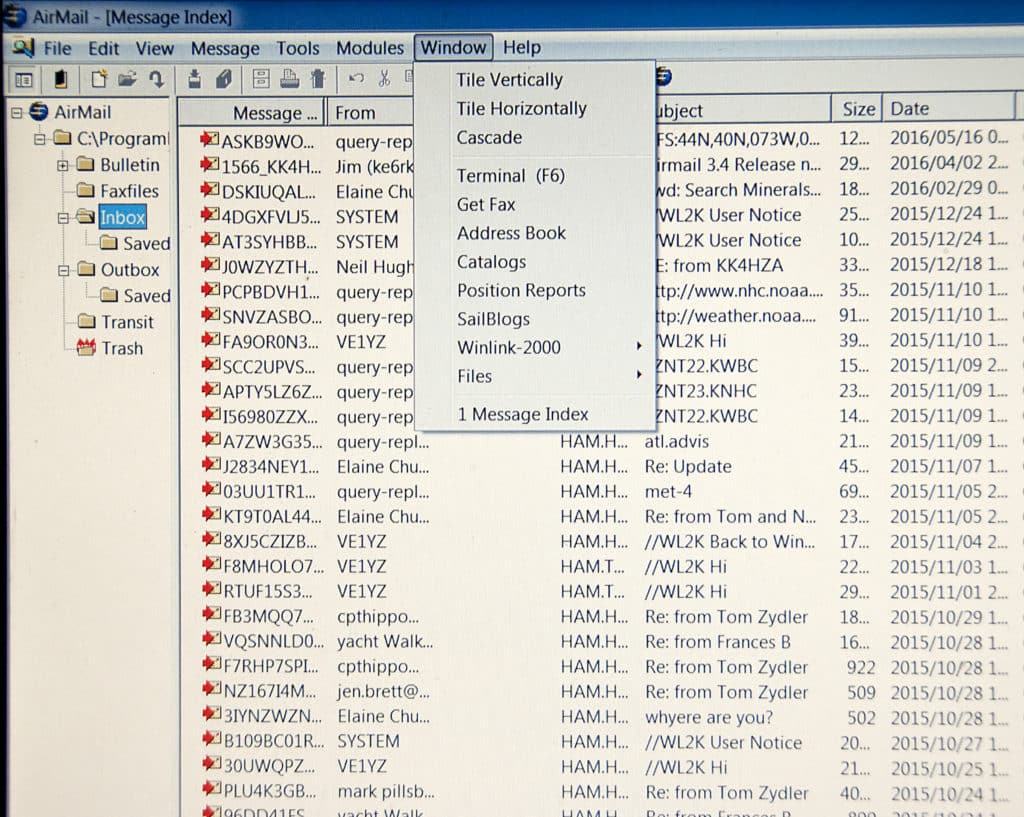
Task: Click the Message Index toolbar icon
Action: tap(23, 78)
